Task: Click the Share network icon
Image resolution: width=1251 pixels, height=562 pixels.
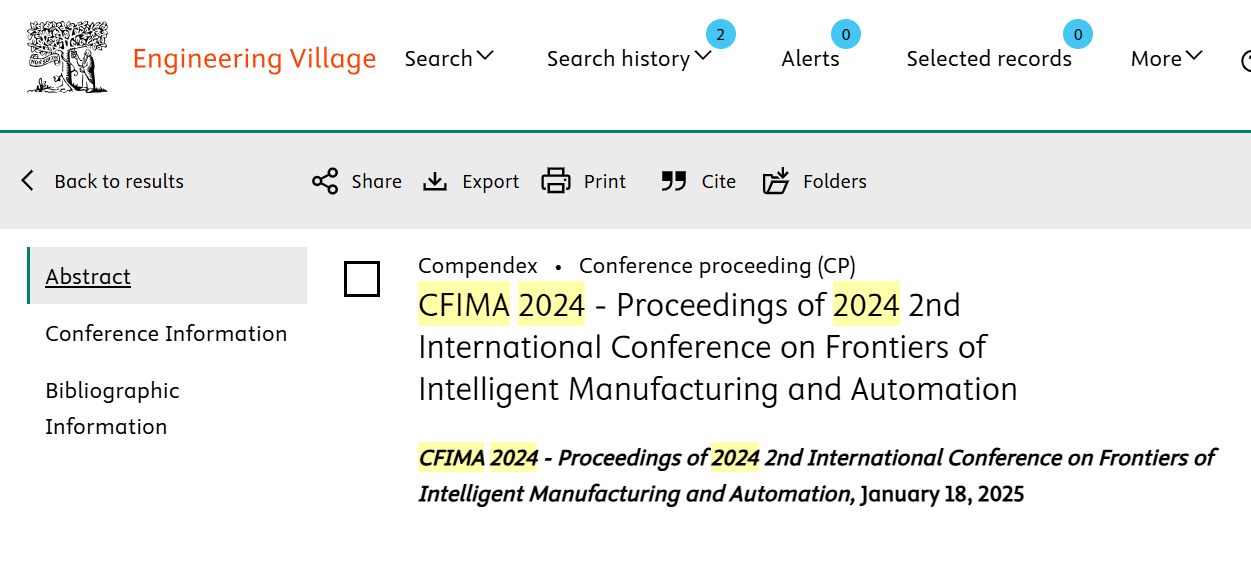Action: click(x=325, y=181)
